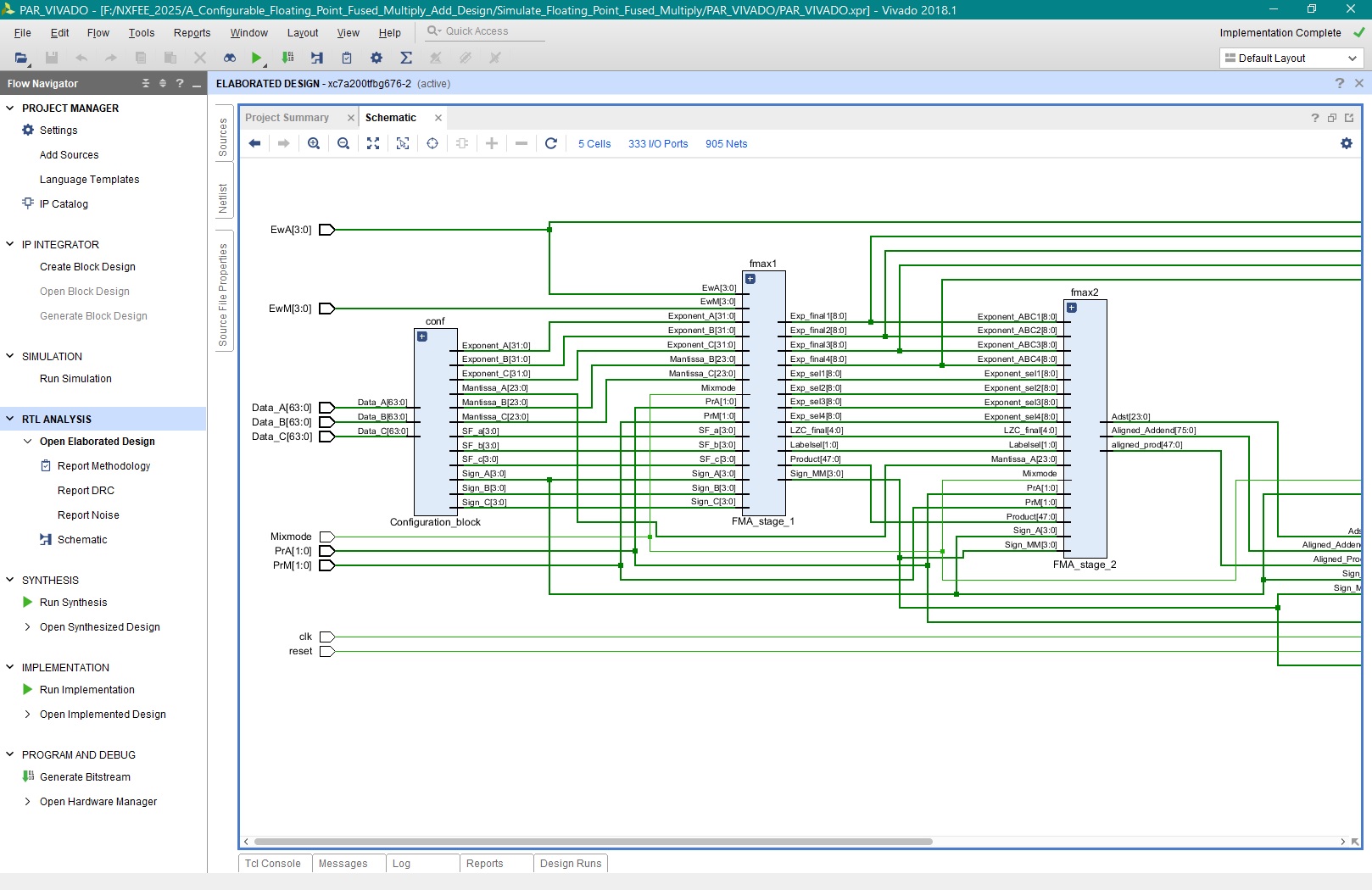The width and height of the screenshot is (1372, 890).
Task: Open the schematic settings gear
Action: [1346, 143]
